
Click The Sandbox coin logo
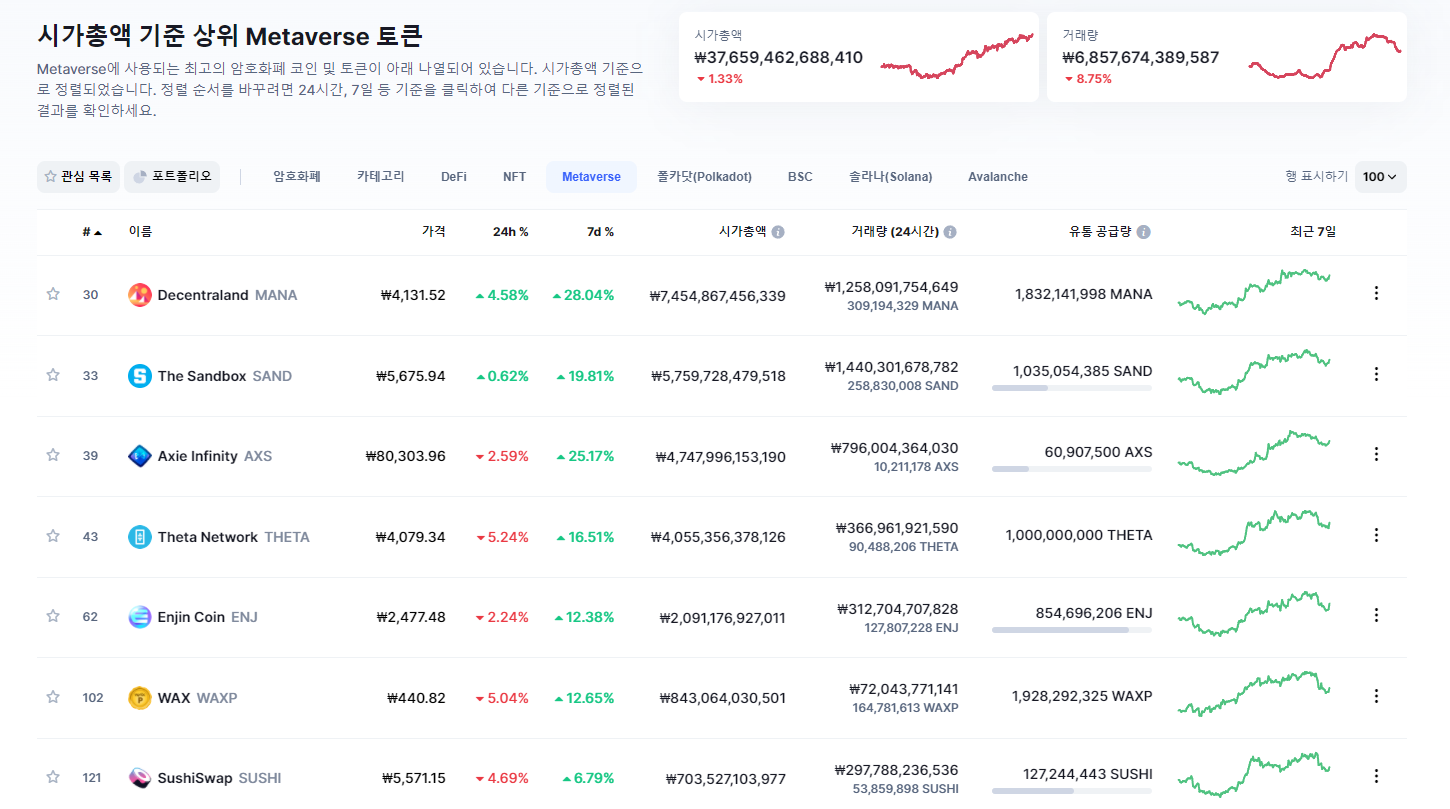[x=140, y=376]
